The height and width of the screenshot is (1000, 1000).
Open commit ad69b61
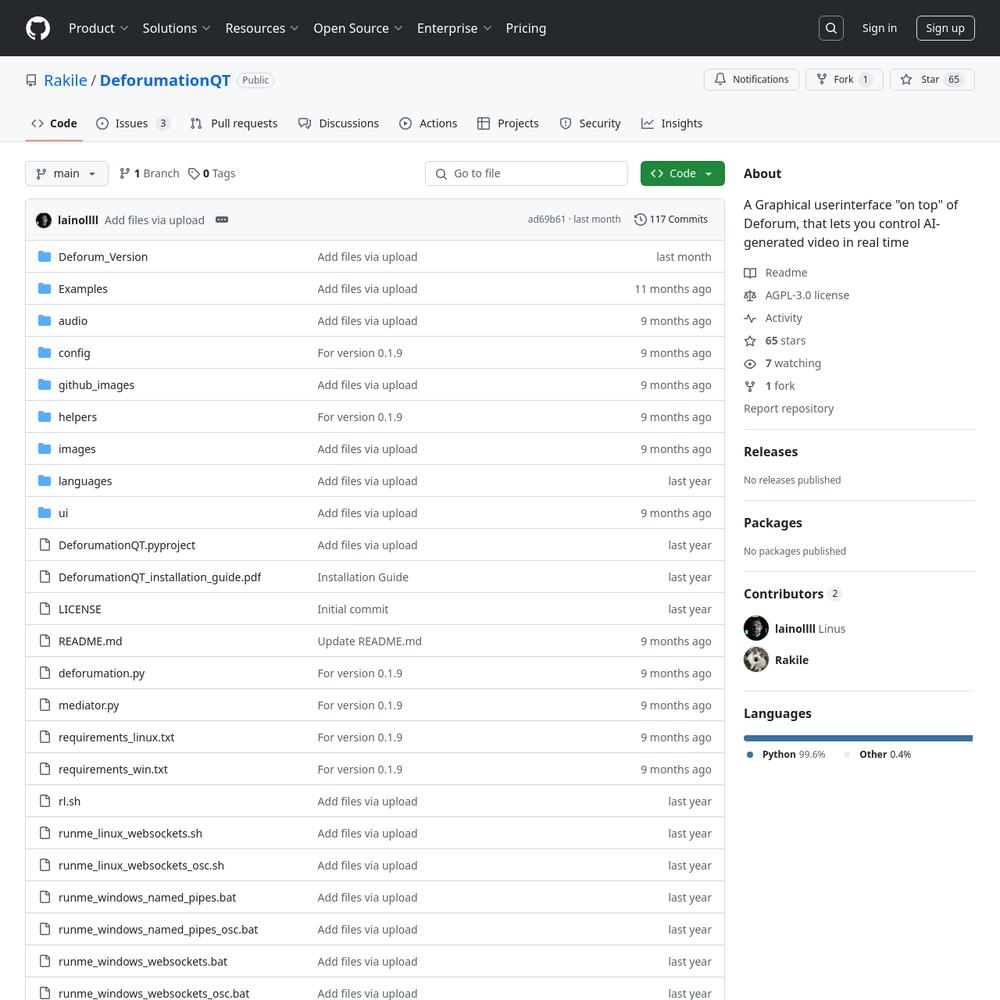coord(546,219)
